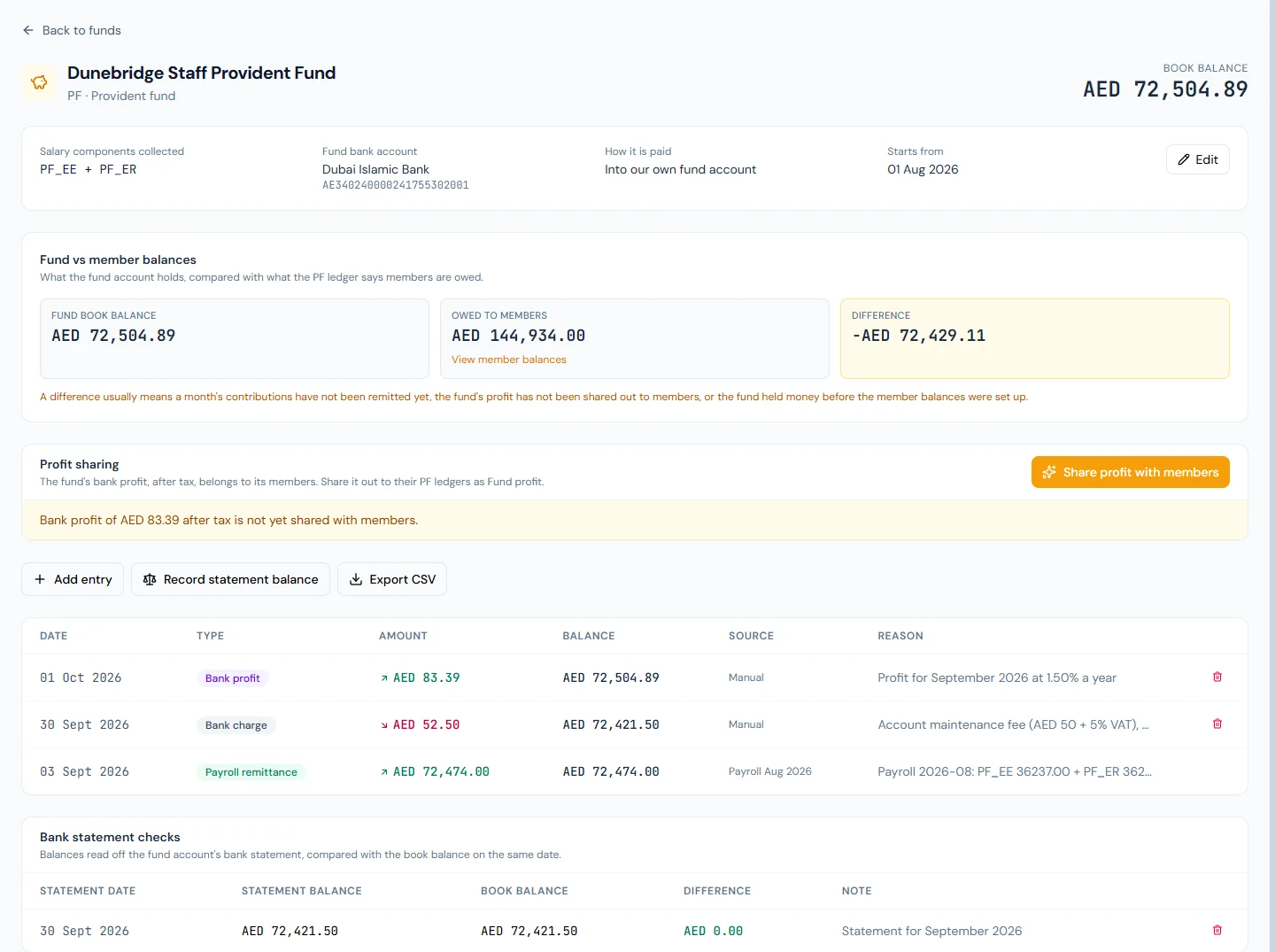This screenshot has width=1275, height=952.
Task: Click the 01 Aug 2026 start date
Action: point(923,169)
